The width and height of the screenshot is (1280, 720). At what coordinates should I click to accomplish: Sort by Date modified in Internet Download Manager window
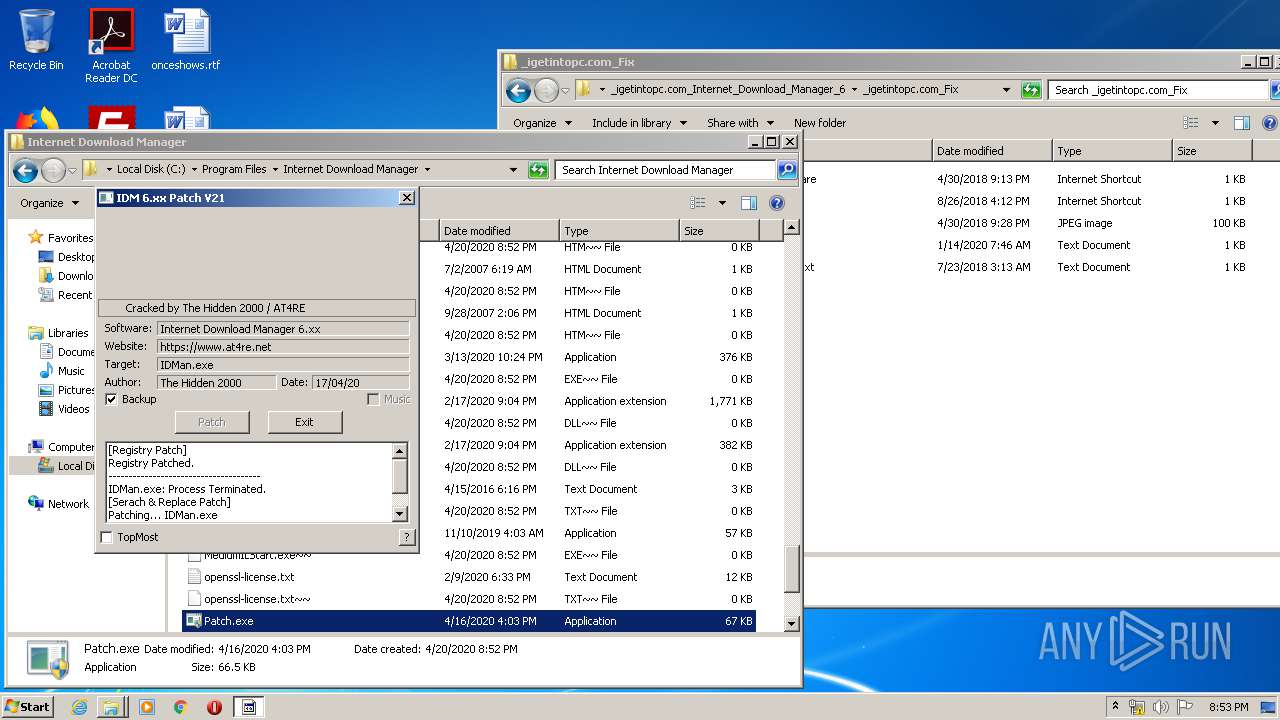(499, 231)
